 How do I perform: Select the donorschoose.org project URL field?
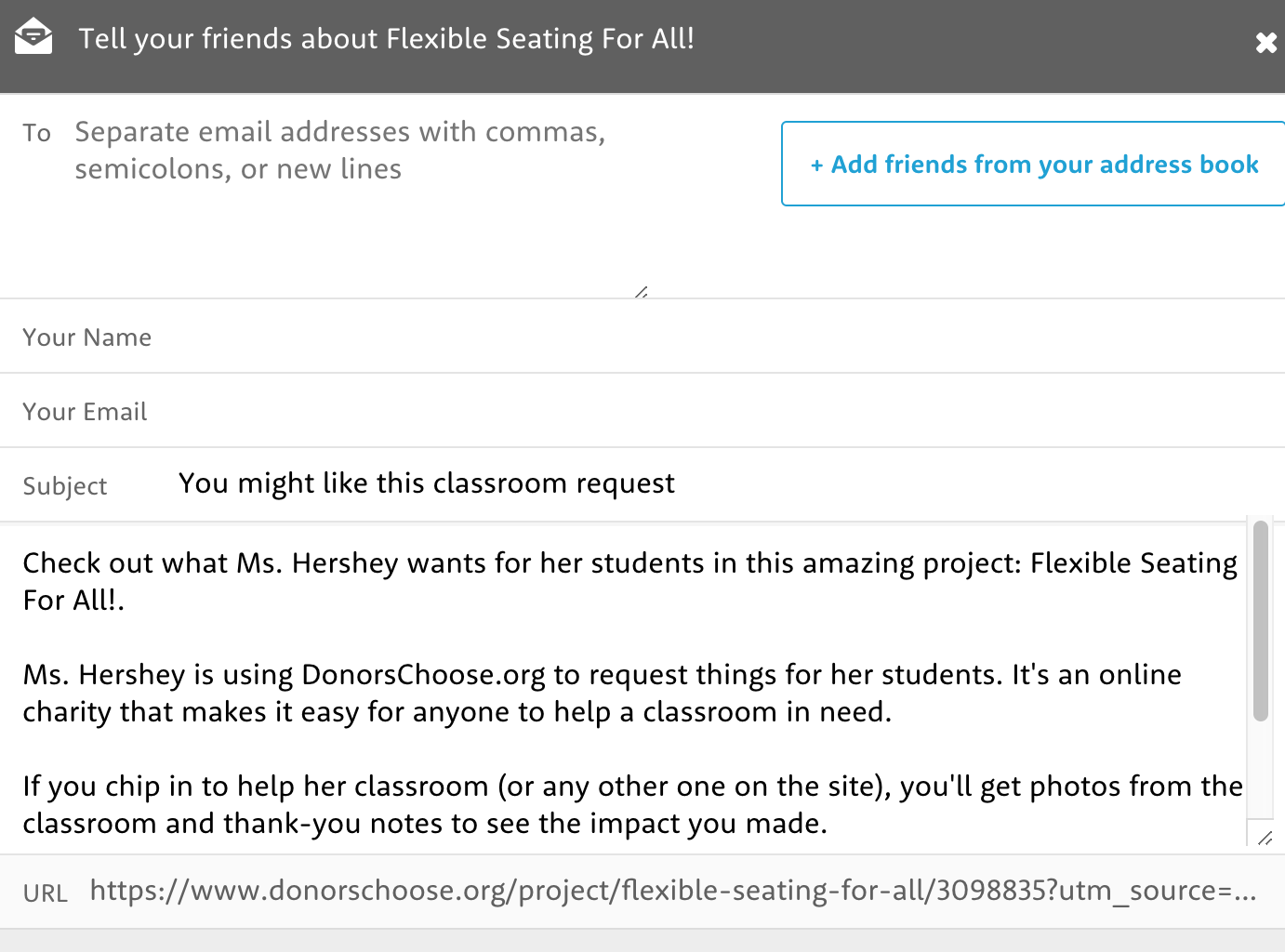[x=673, y=891]
